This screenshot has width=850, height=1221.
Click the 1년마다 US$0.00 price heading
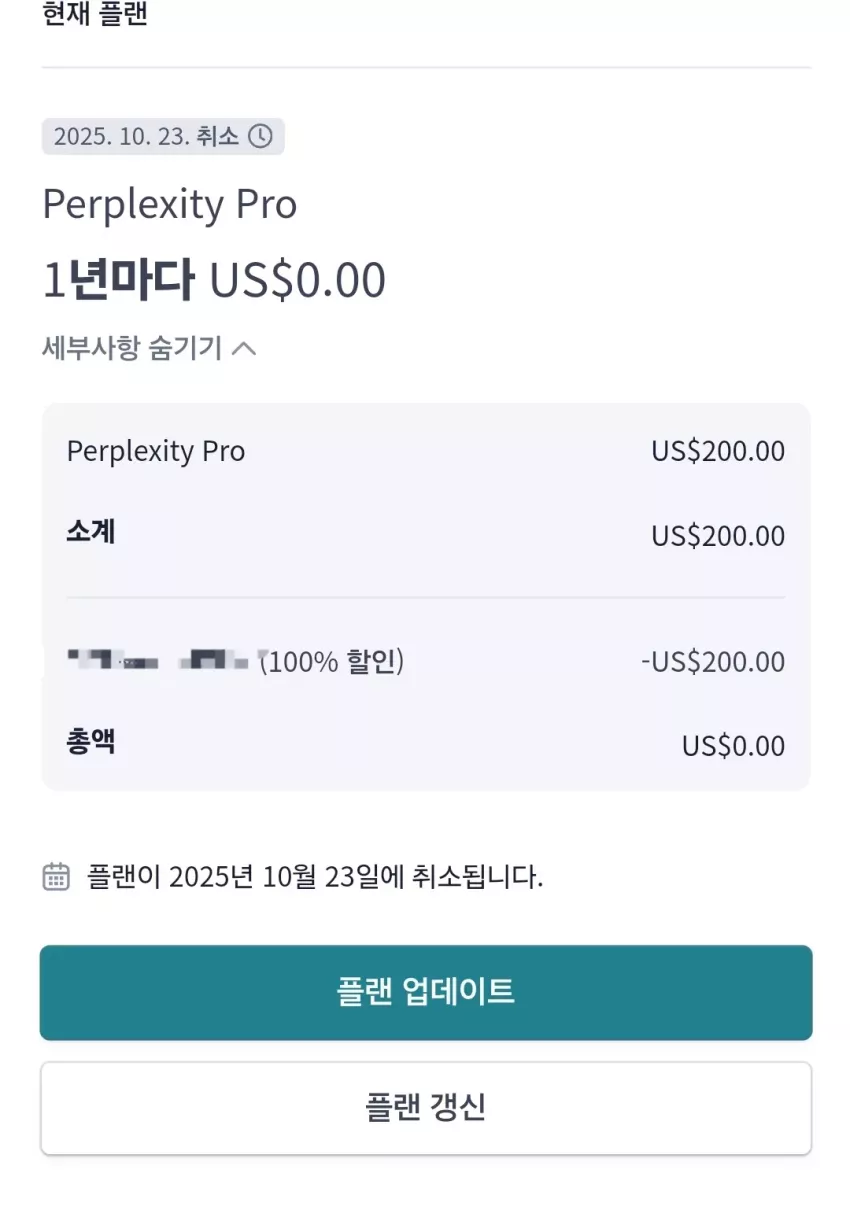[214, 280]
